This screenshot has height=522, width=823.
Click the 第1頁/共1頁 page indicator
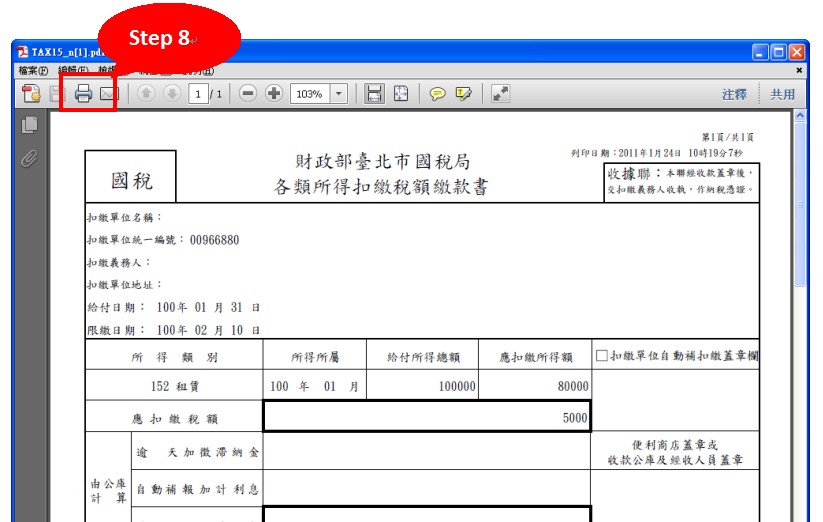728,137
